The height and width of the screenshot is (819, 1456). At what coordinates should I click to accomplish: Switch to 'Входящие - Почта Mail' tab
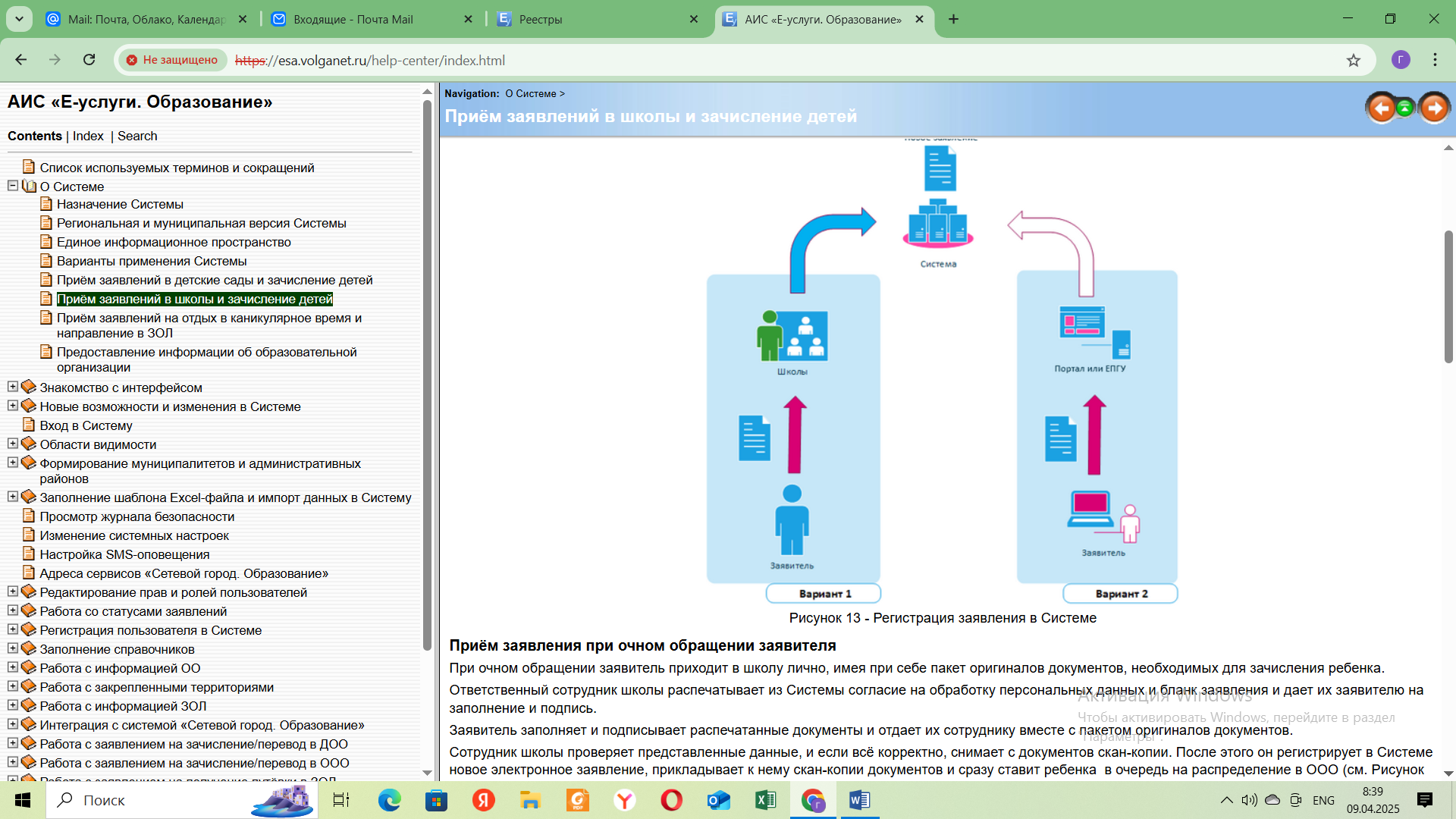[x=372, y=19]
